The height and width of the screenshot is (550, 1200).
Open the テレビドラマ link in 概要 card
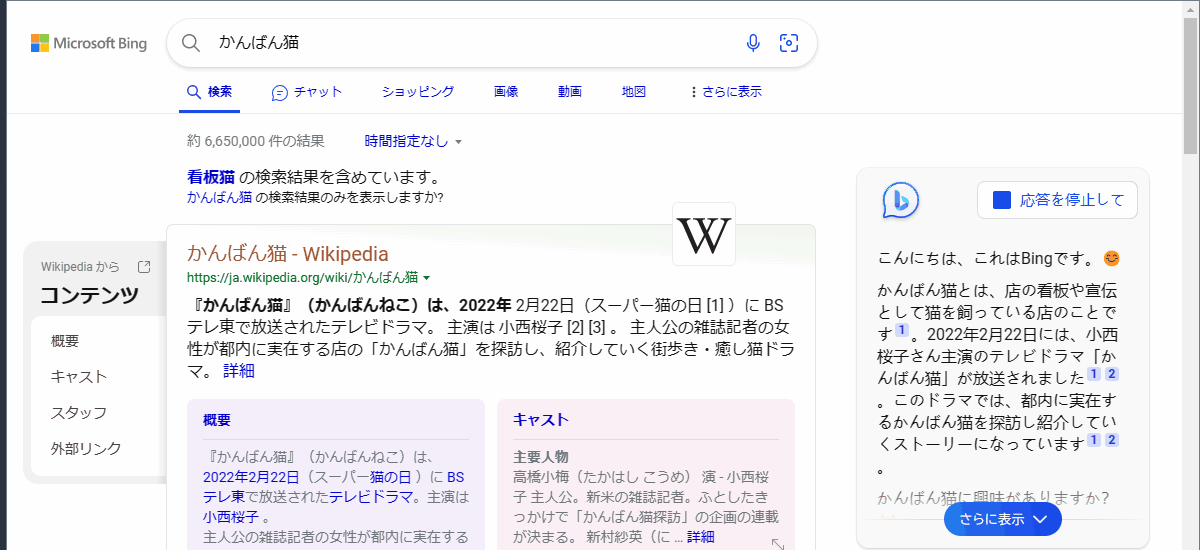(371, 497)
